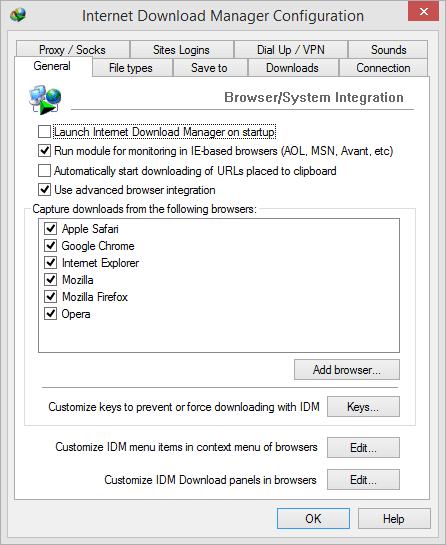The height and width of the screenshot is (545, 446).
Task: Select the Opera list entry
Action: pyautogui.click(x=76, y=314)
